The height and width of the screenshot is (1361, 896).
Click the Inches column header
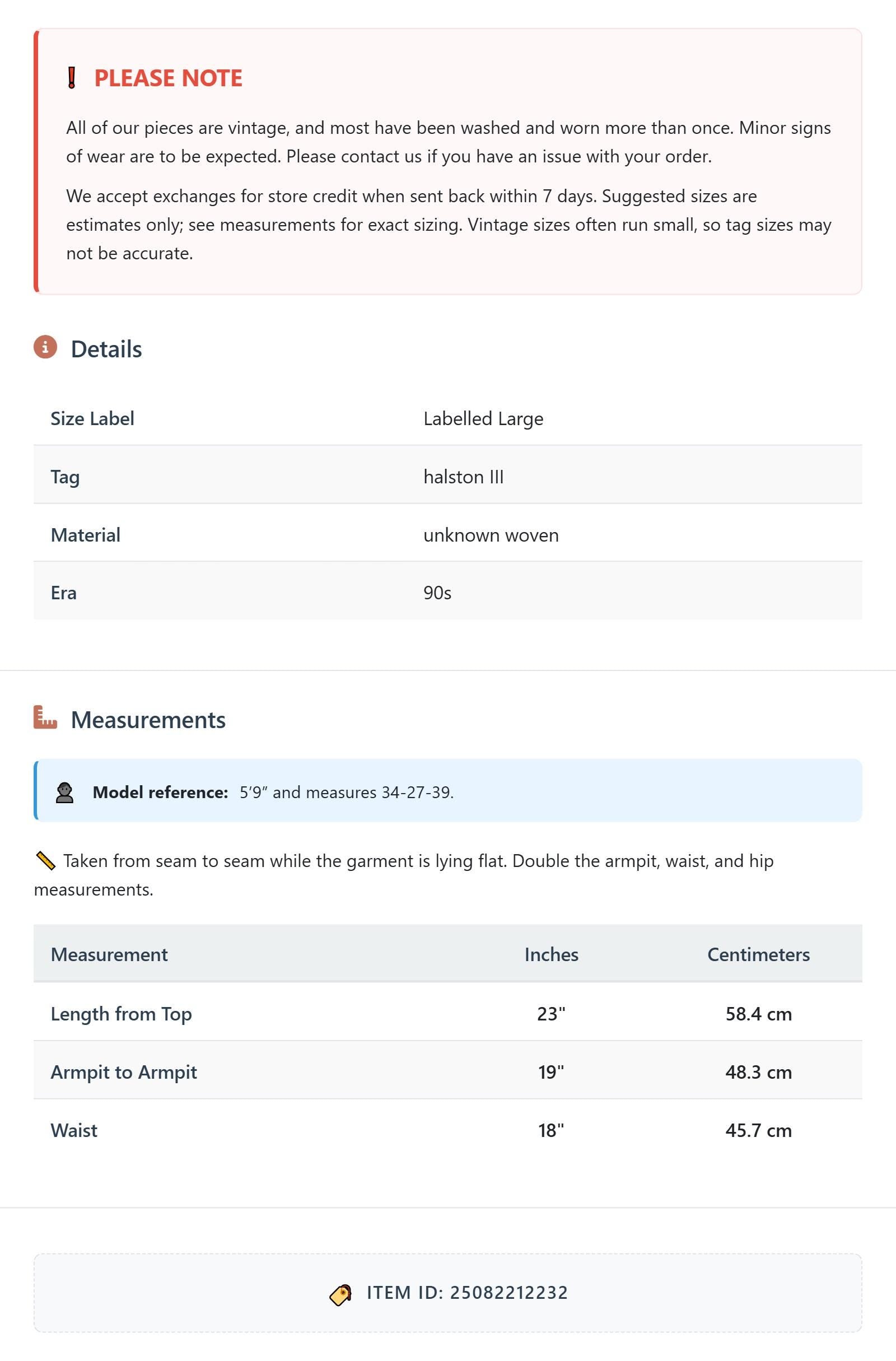pyautogui.click(x=551, y=954)
